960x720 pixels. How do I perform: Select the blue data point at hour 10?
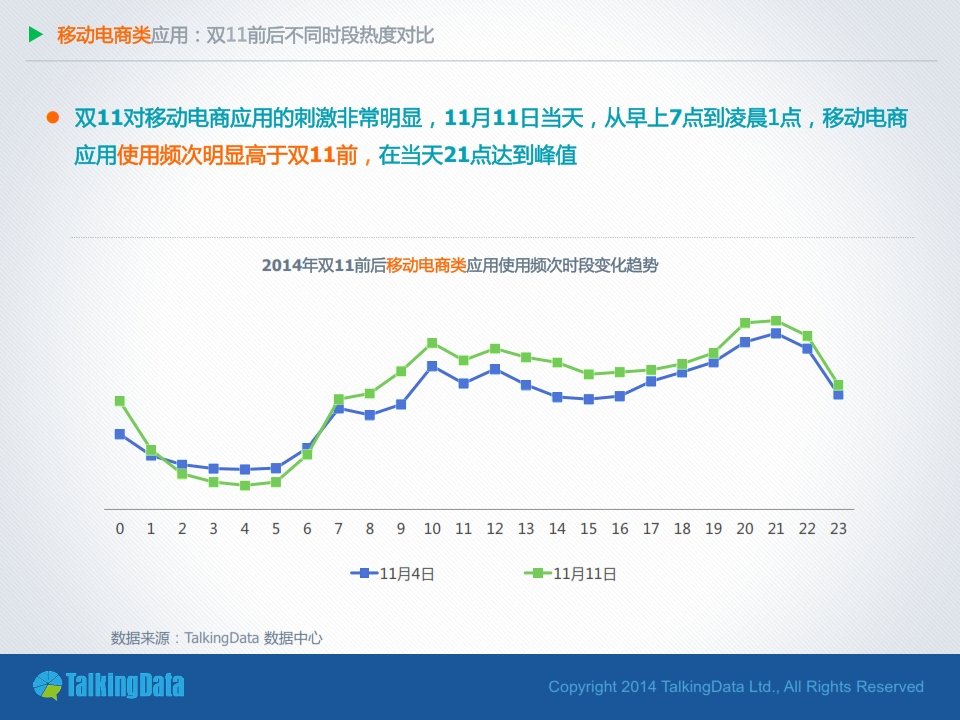[x=432, y=366]
